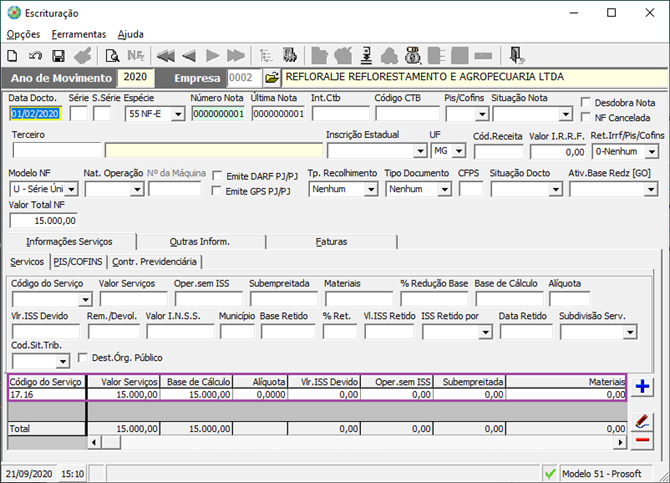Viewport: 670px width, 483px height.
Task: Open the Espécie 55 NF-E dropdown
Action: click(x=178, y=114)
